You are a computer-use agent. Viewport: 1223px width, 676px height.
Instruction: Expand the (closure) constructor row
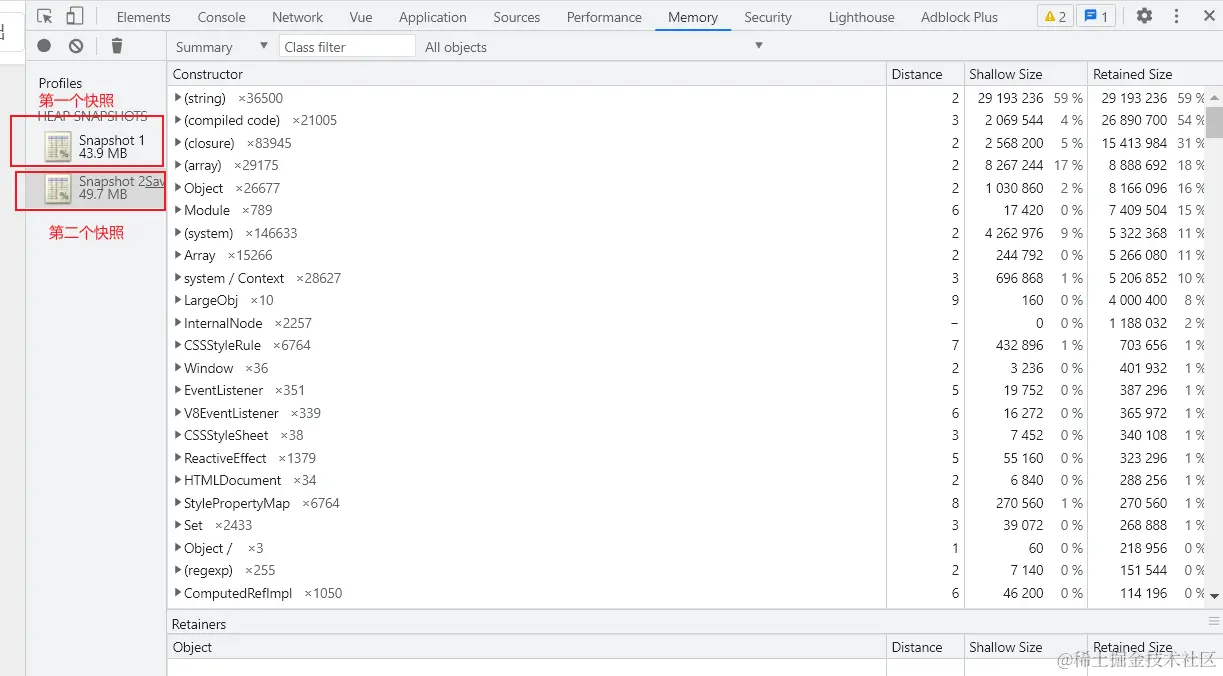click(x=178, y=143)
